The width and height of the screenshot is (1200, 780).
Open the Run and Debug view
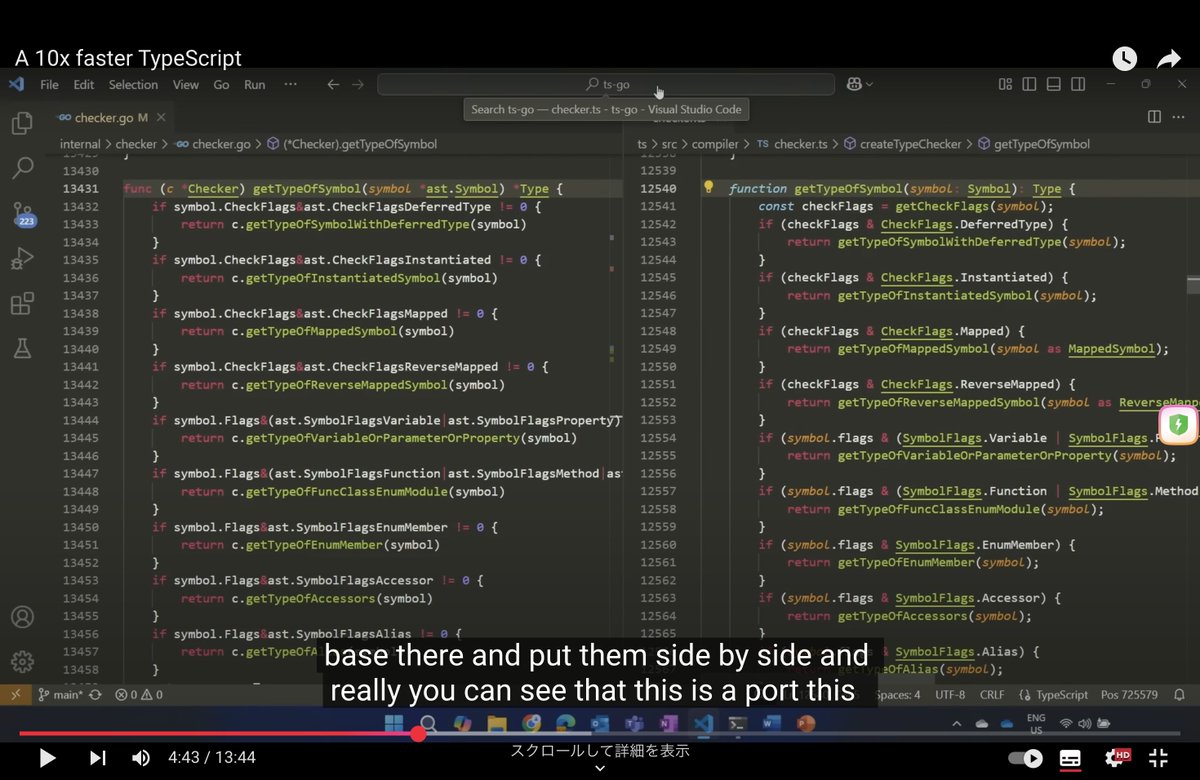(22, 259)
